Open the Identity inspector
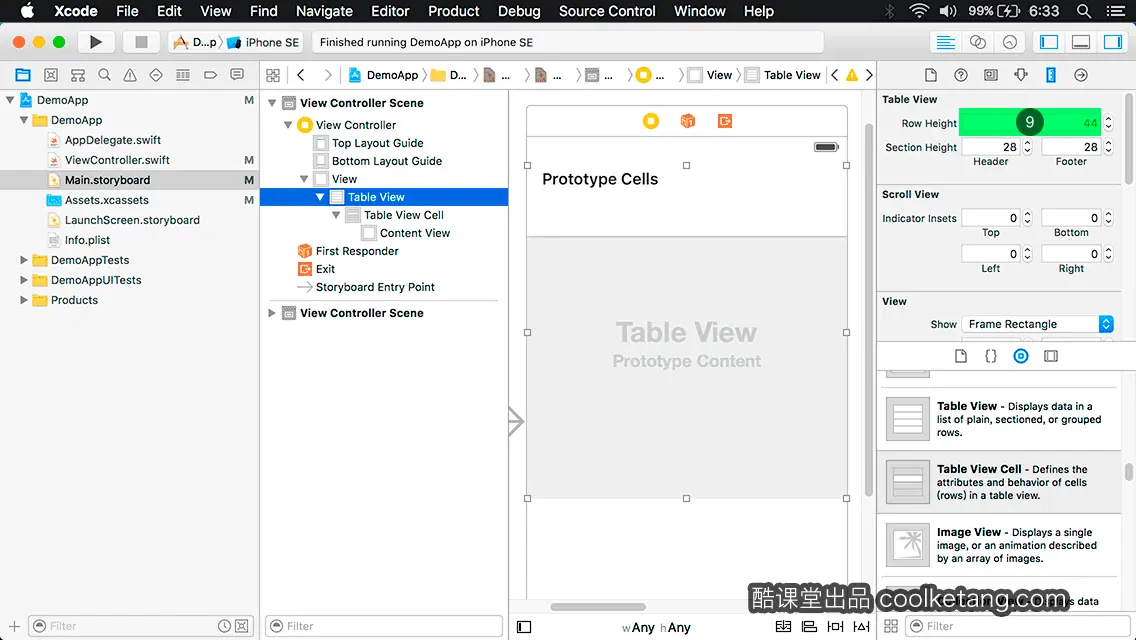 pos(990,75)
